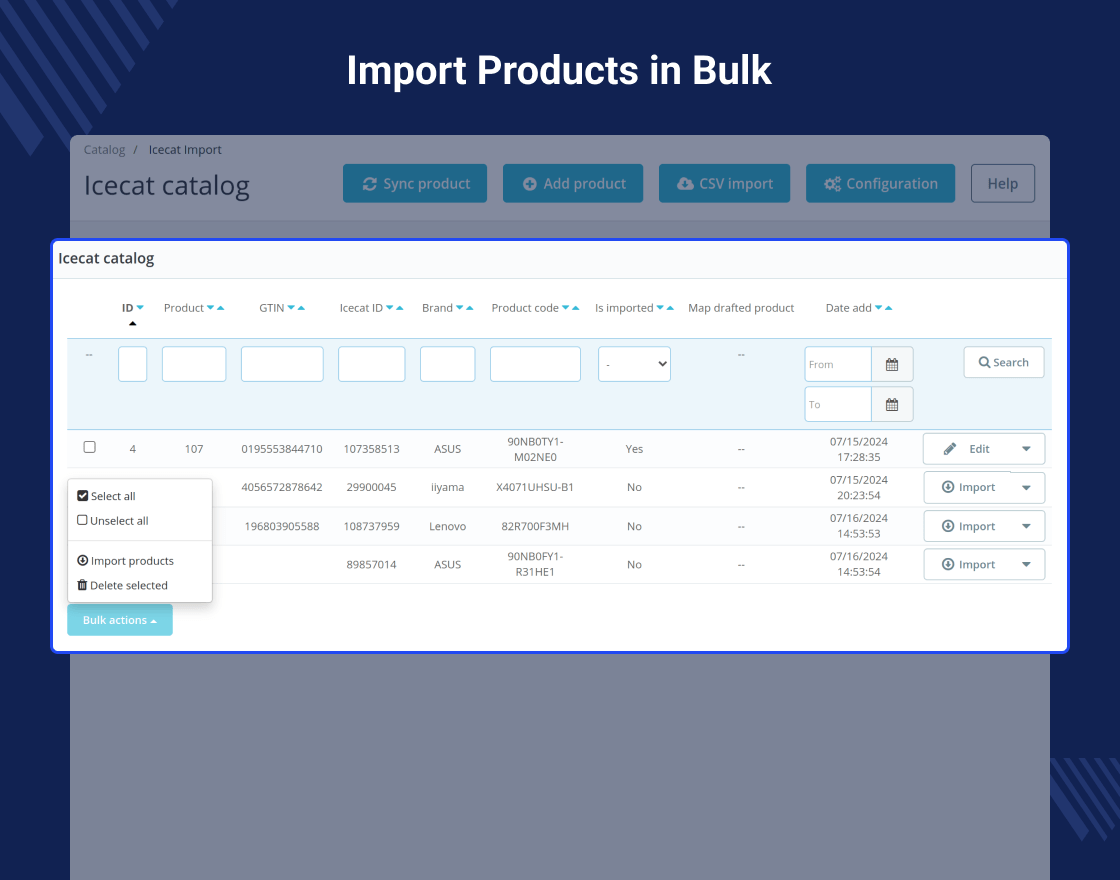This screenshot has width=1120, height=880.
Task: Open calendar picker for To date
Action: pos(892,404)
